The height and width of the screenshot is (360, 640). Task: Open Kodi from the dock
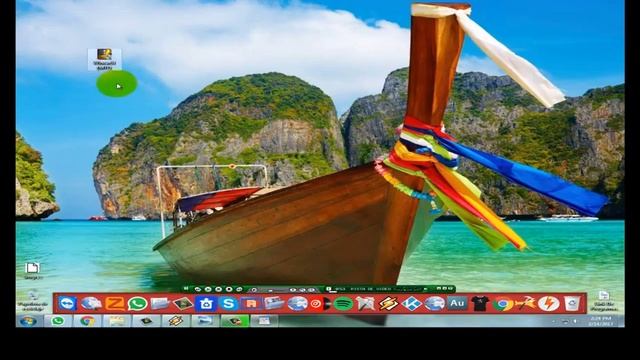click(411, 303)
